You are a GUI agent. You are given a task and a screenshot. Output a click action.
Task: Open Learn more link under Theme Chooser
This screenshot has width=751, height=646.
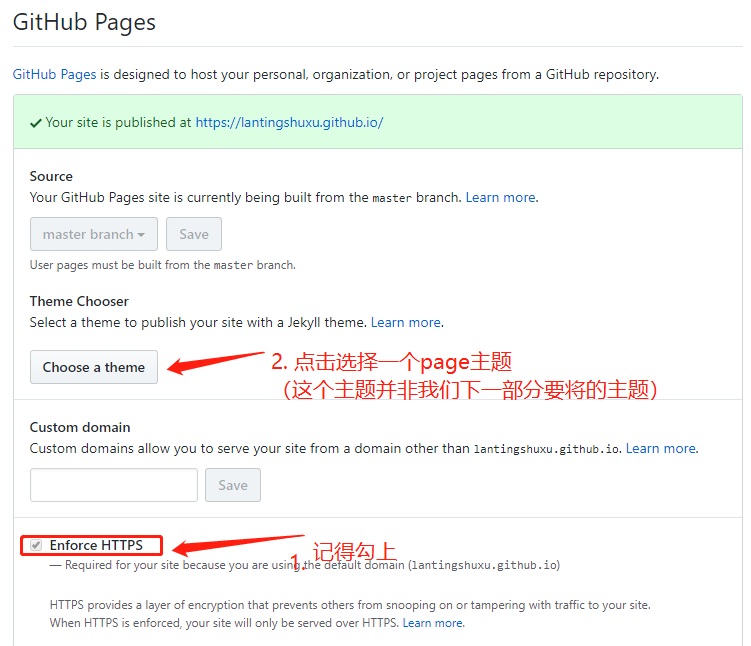pyautogui.click(x=406, y=322)
